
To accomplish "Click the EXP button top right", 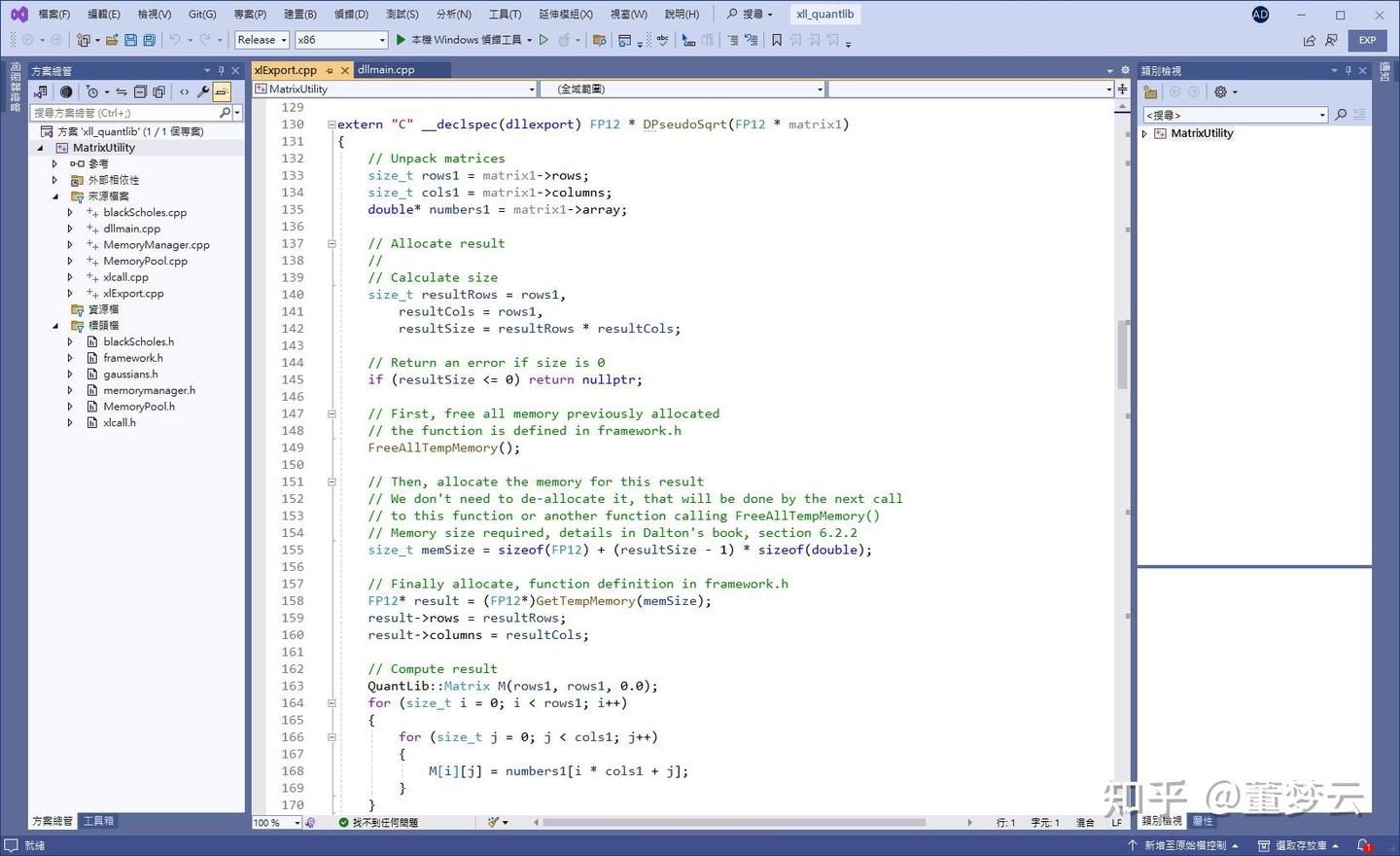I will coord(1367,40).
